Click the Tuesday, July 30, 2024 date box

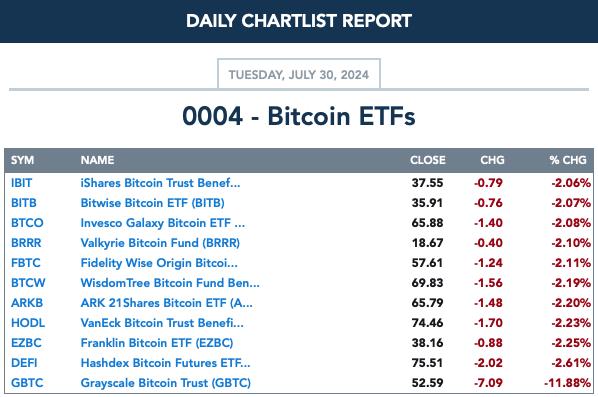pos(299,74)
